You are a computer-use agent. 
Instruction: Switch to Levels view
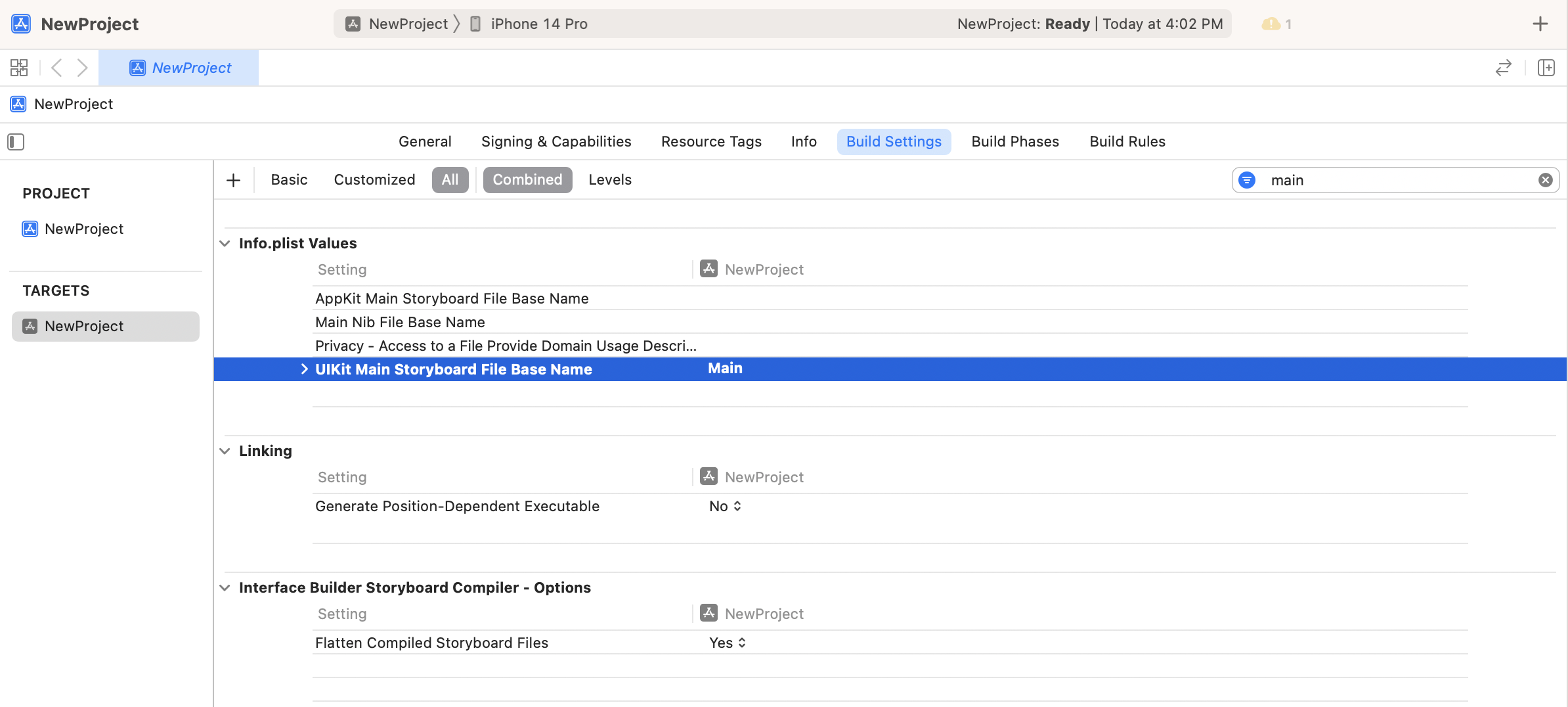[x=610, y=180]
